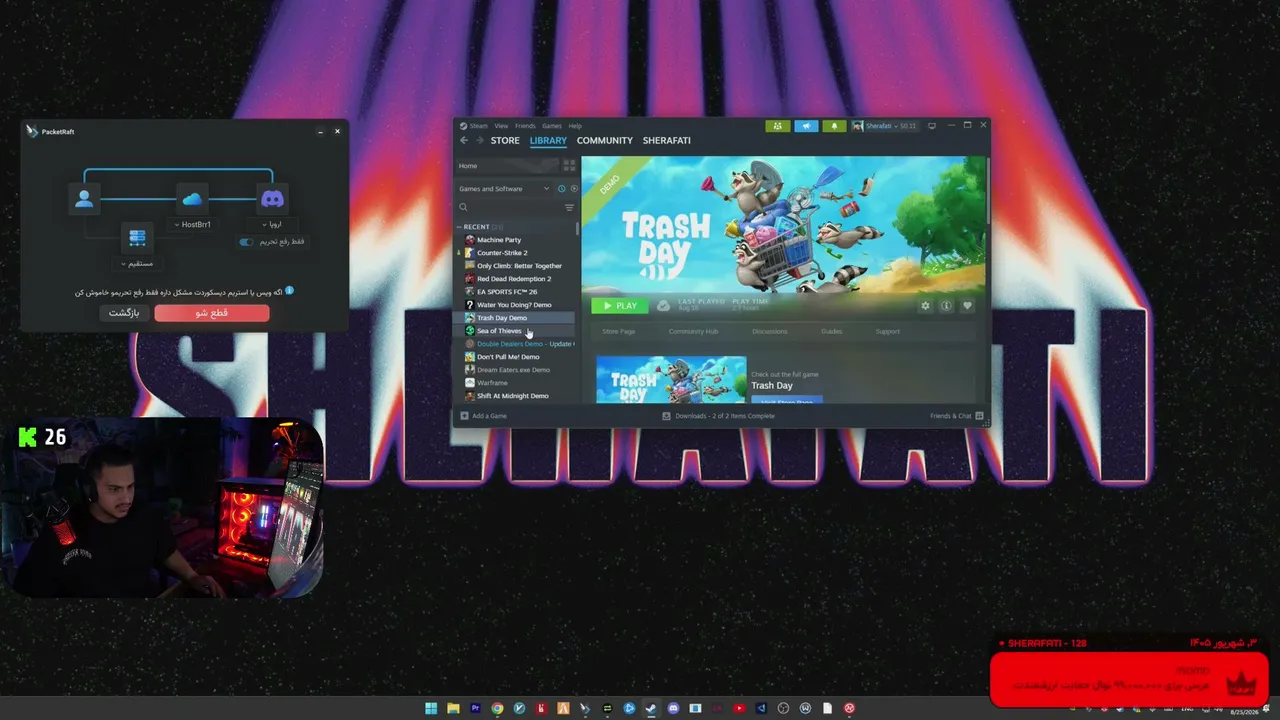Open the Help menu in Steam
Screen dimensions: 1280x720
coord(575,126)
